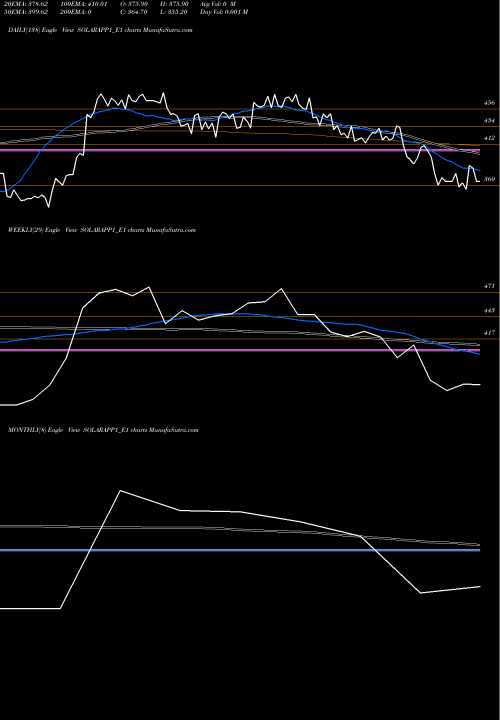Click the 412 price label on daily chart
Screen dimensions: 500x720
point(489,138)
